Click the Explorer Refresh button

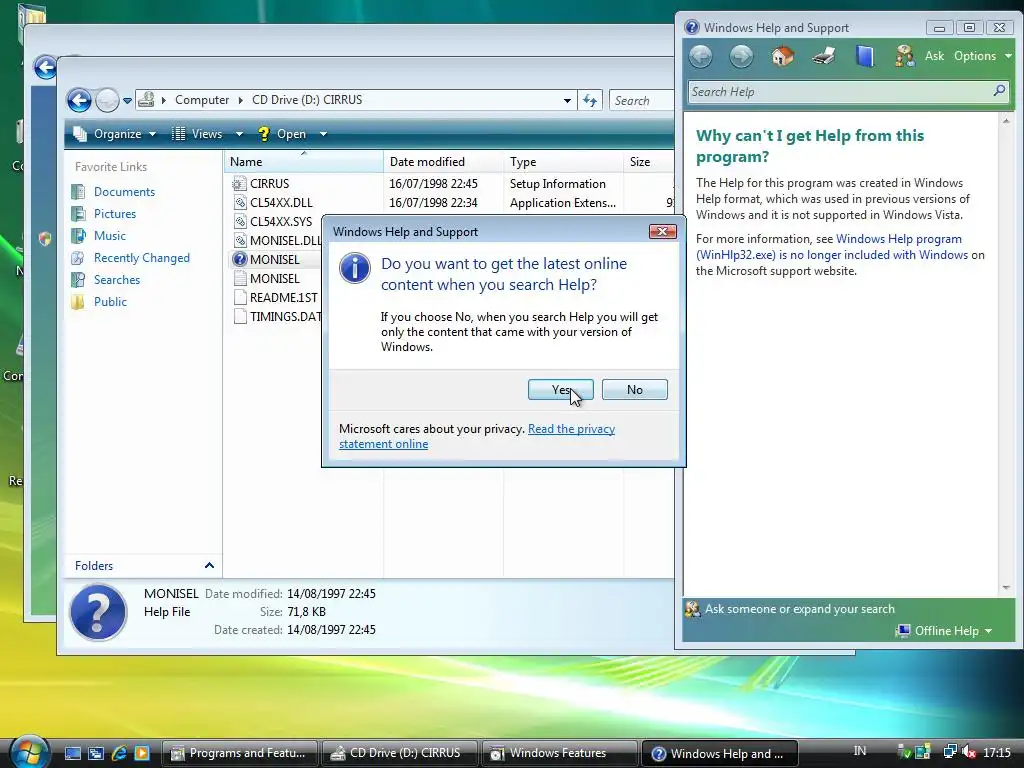pos(590,101)
